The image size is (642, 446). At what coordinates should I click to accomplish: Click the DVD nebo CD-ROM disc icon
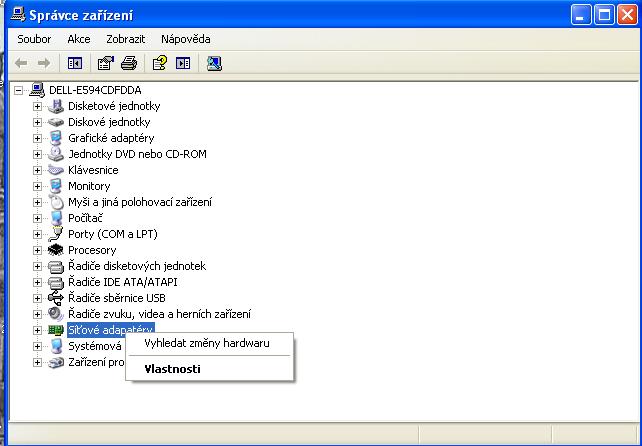(56, 154)
